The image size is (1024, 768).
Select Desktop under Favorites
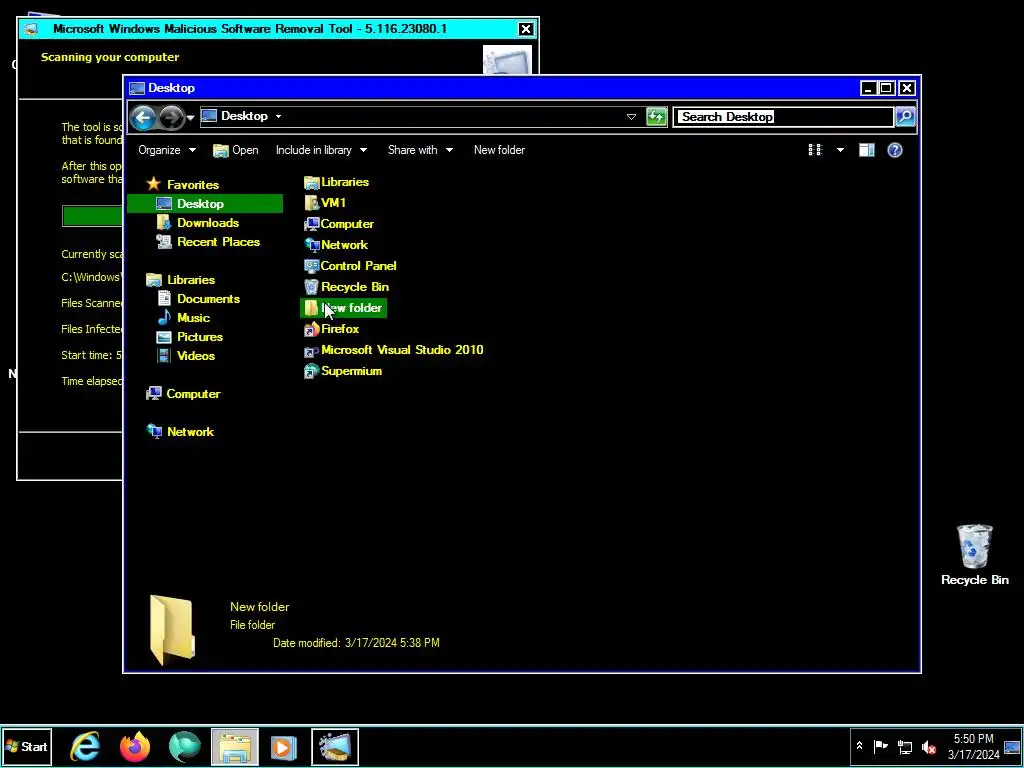pyautogui.click(x=204, y=204)
